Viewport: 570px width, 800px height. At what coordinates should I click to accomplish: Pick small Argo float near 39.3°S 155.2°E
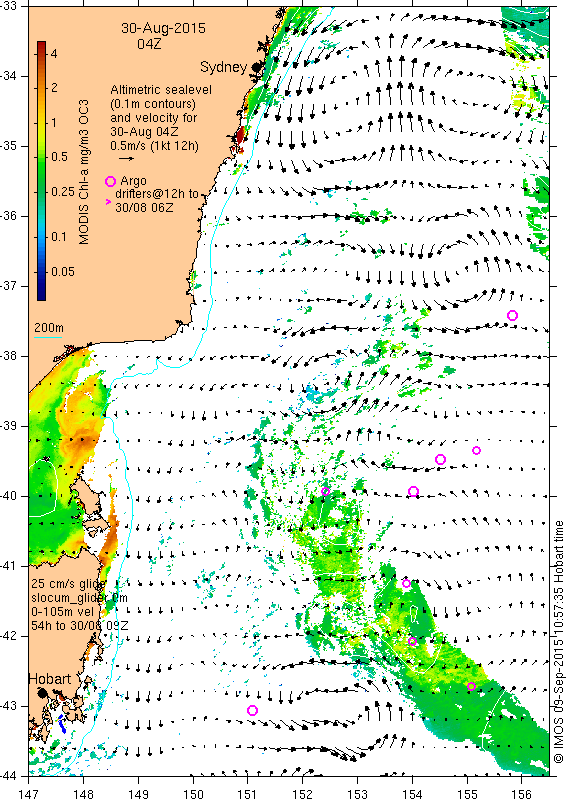click(476, 451)
